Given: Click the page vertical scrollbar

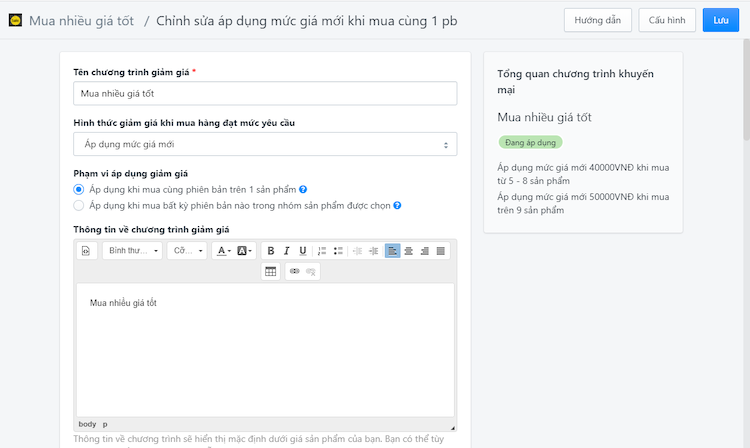Looking at the screenshot, I should tap(746, 89).
